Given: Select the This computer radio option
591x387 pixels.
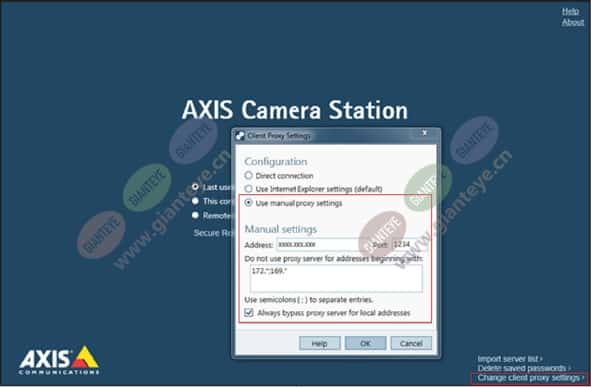Looking at the screenshot, I should pyautogui.click(x=195, y=201).
